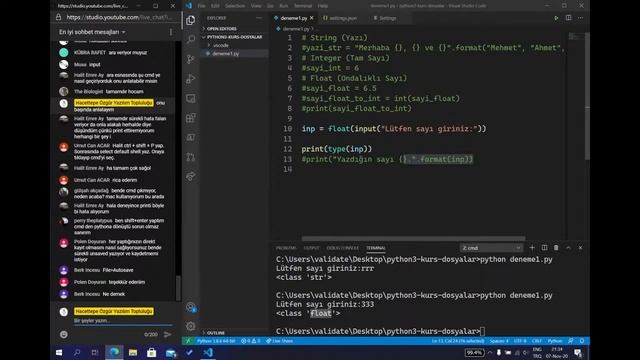Split the editor to the right
Screen dimensions: 640x360
[568, 18]
